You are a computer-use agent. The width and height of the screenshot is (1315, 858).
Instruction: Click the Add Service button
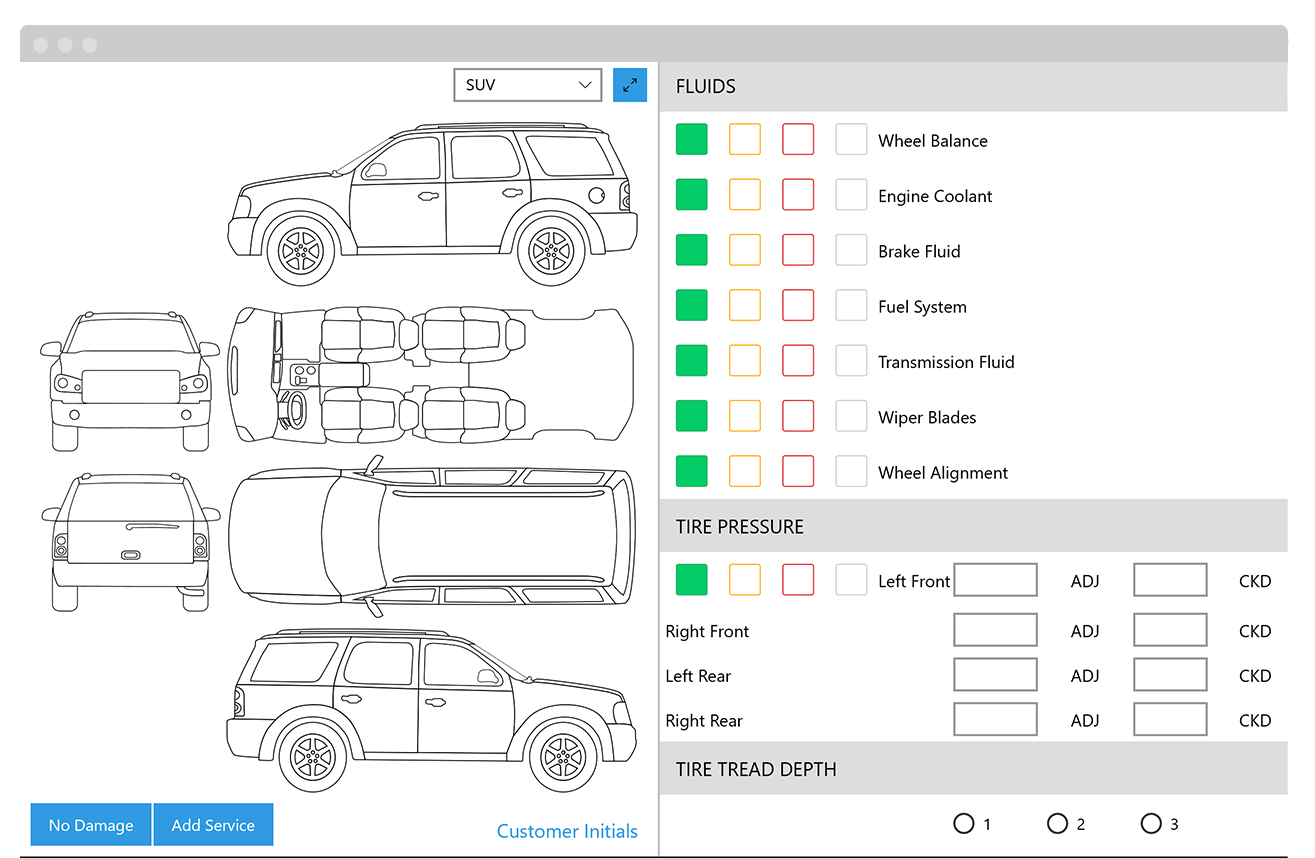coord(213,824)
